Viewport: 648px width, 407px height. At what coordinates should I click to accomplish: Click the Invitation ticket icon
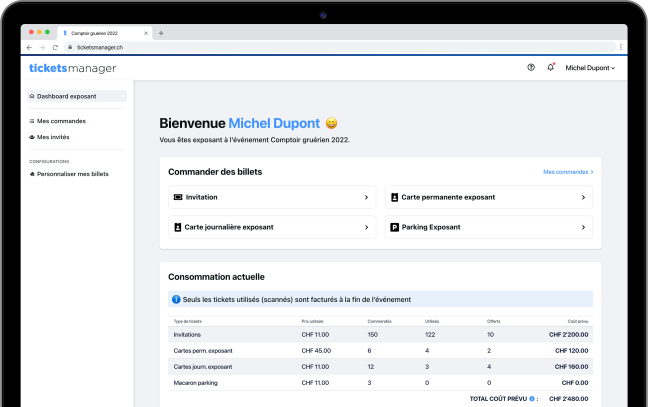[x=178, y=198]
